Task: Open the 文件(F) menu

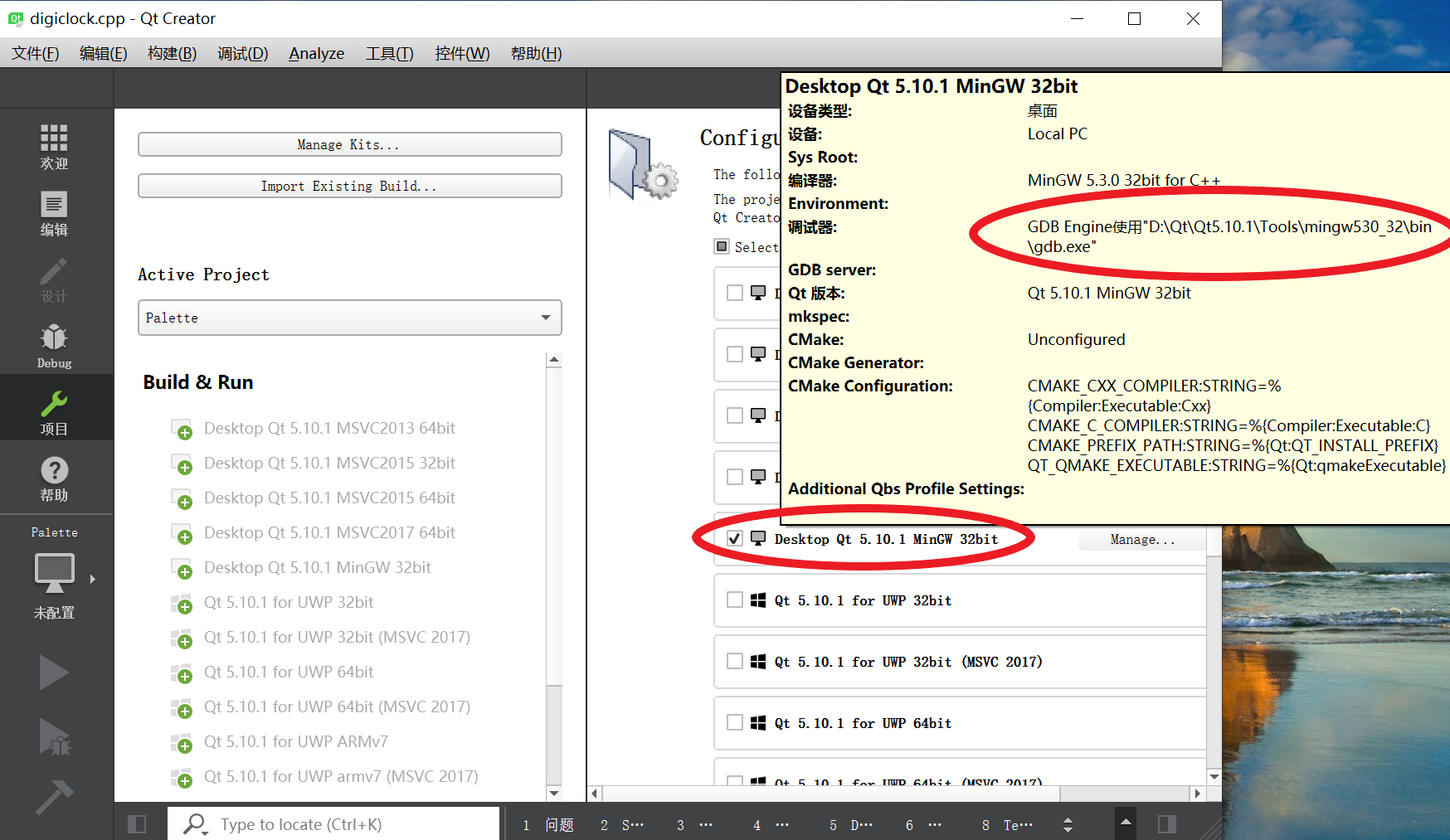Action: (x=35, y=53)
